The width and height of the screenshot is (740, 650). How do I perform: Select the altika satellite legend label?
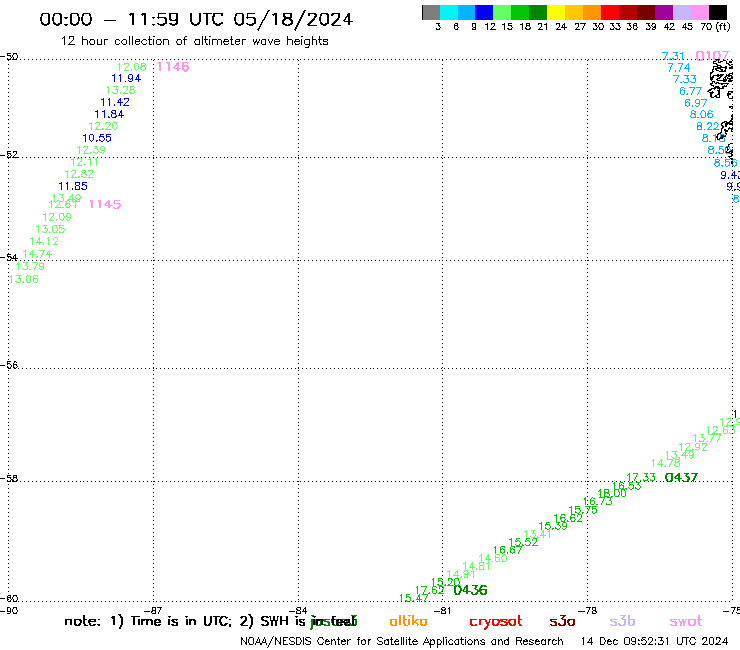408,621
